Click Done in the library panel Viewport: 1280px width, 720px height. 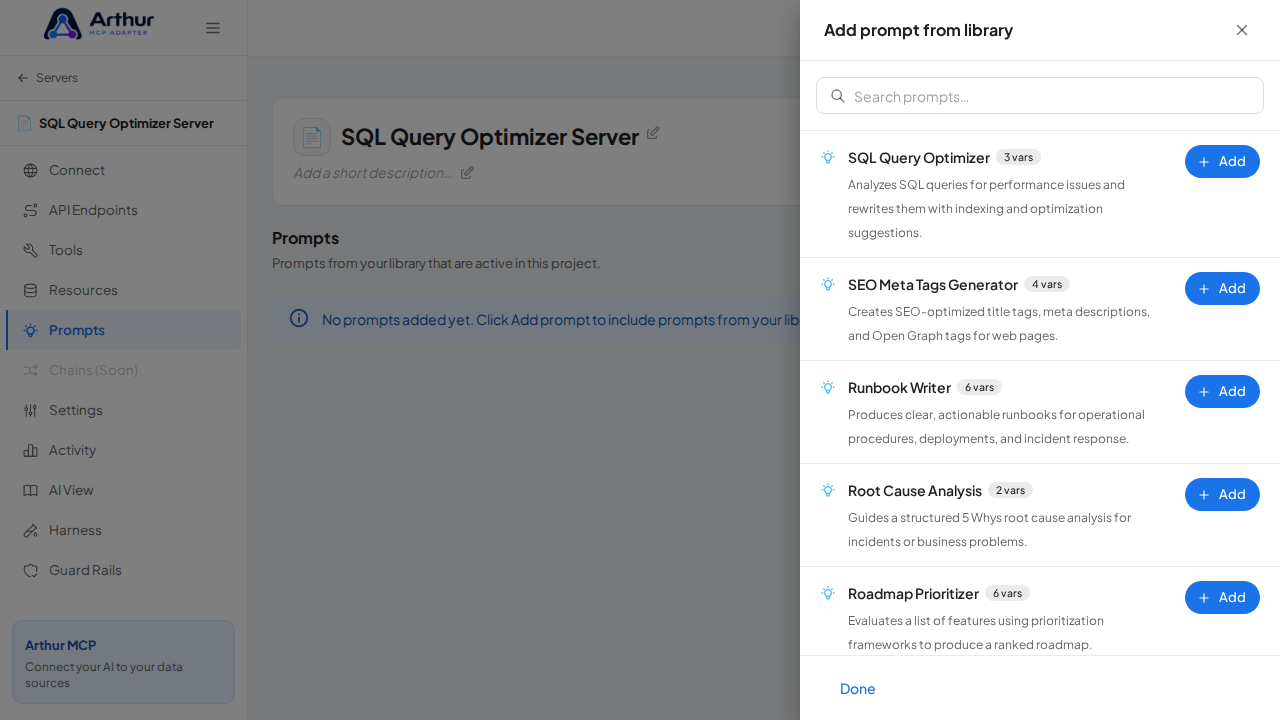coord(858,689)
